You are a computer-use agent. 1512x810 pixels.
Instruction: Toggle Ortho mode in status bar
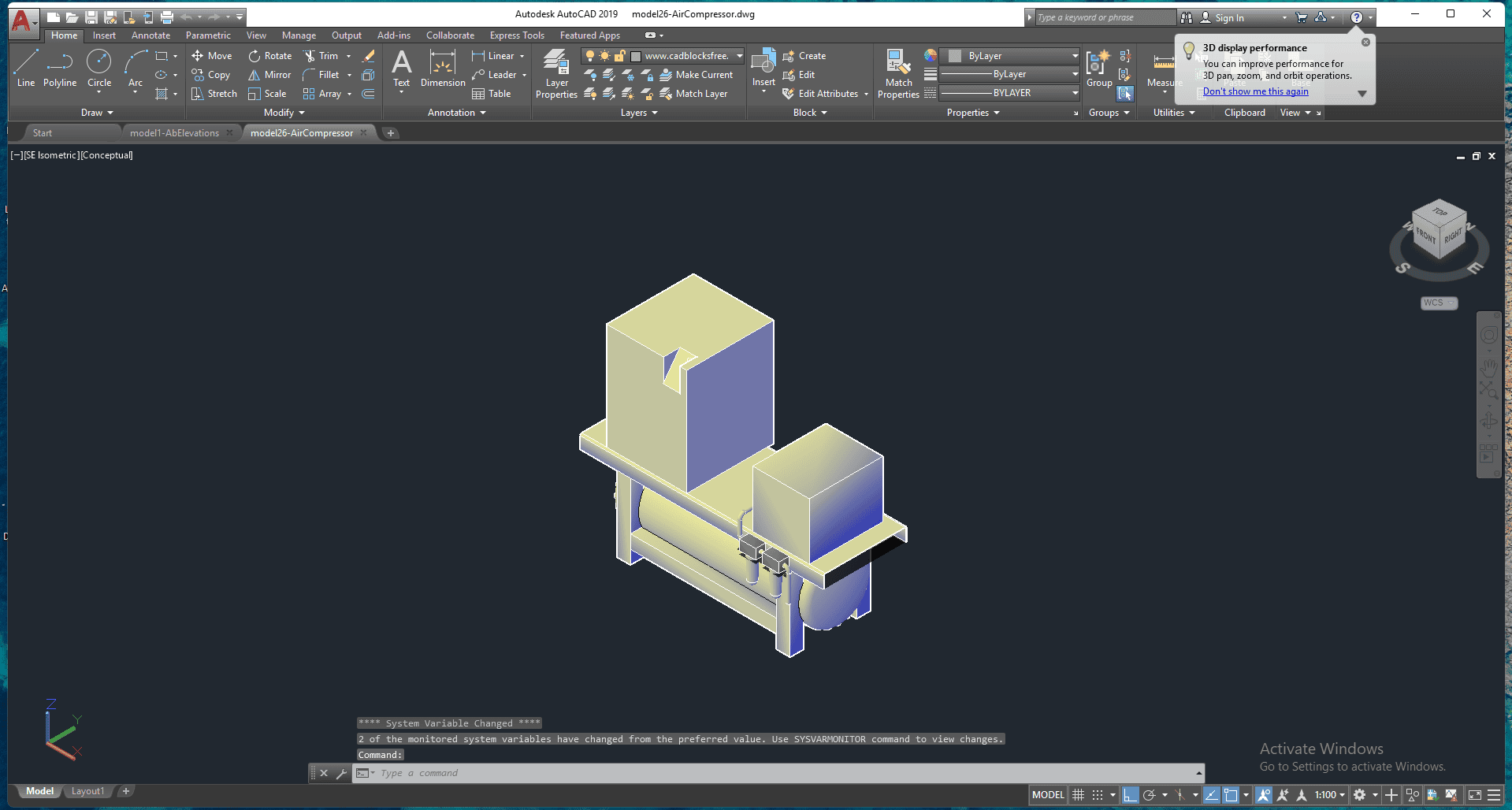[x=1130, y=795]
